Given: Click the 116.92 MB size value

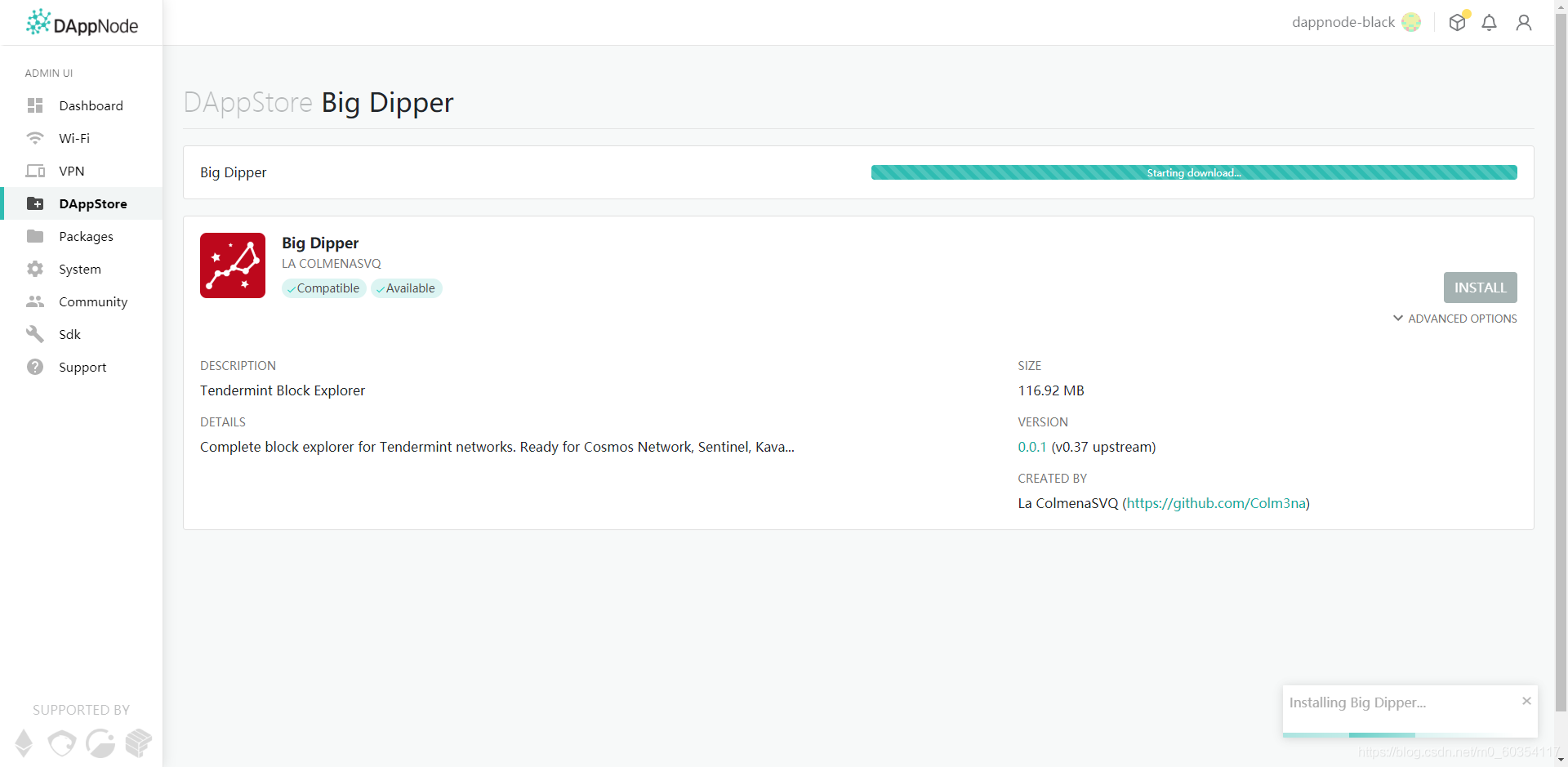Looking at the screenshot, I should tap(1051, 390).
